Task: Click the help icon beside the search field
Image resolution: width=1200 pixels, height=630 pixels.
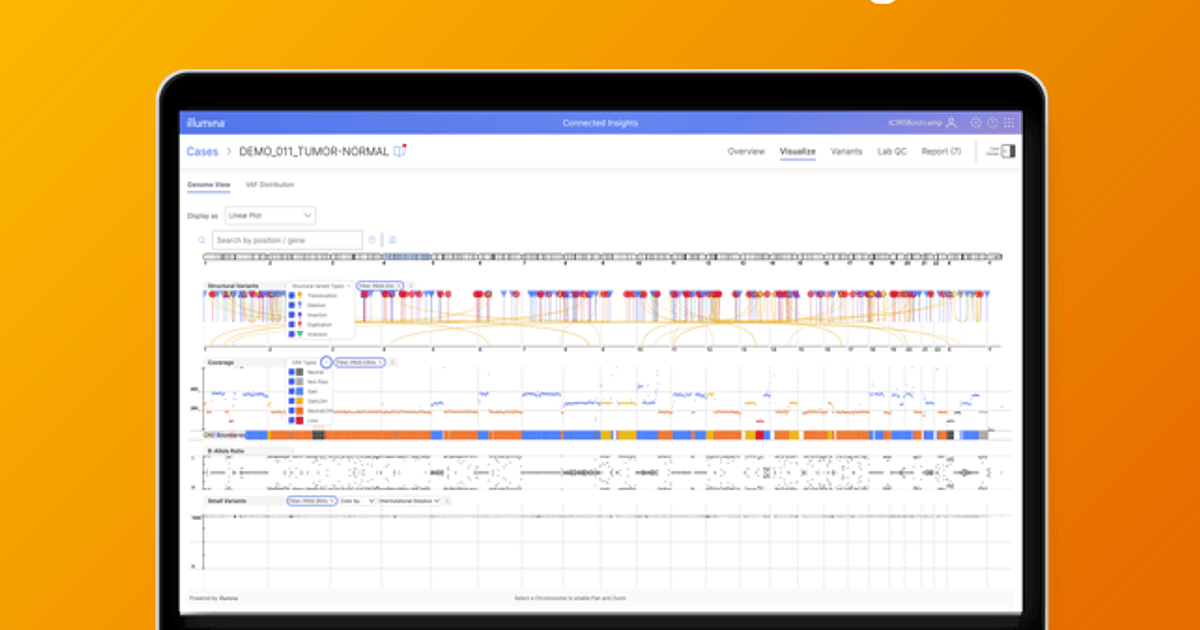Action: (x=371, y=239)
